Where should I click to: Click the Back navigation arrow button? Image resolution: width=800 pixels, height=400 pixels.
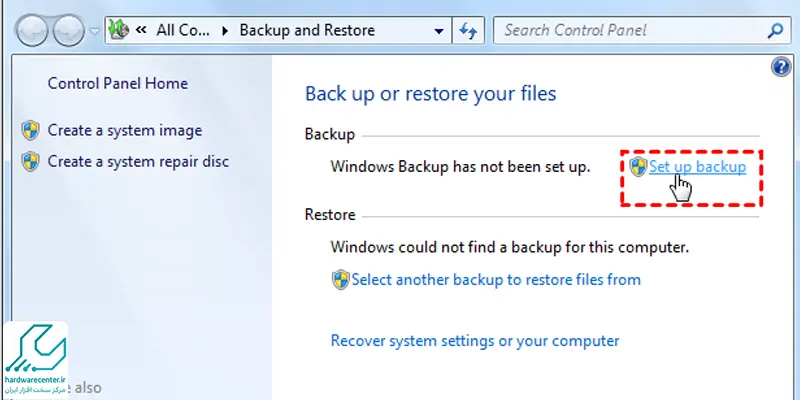pyautogui.click(x=32, y=31)
